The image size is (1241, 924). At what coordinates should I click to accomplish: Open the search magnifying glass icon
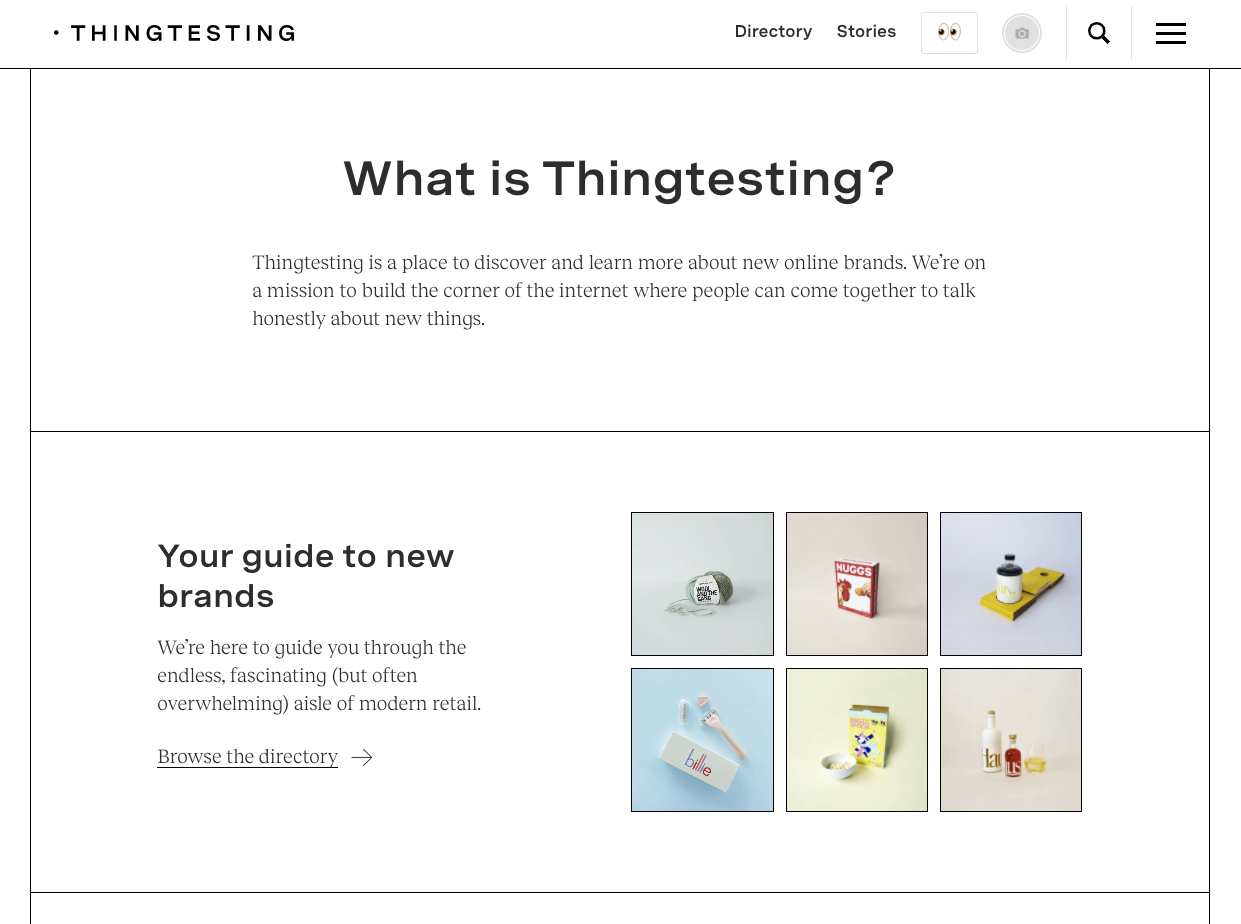1098,33
